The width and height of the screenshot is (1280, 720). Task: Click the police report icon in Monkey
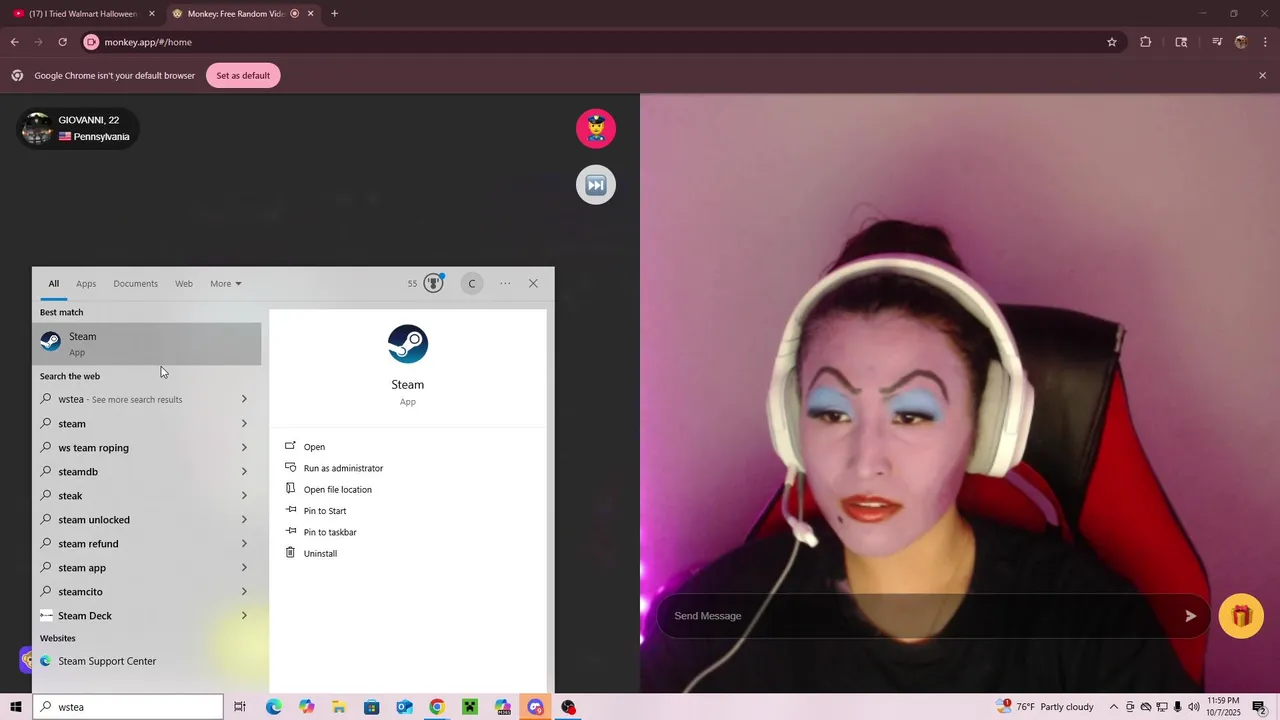click(x=596, y=128)
